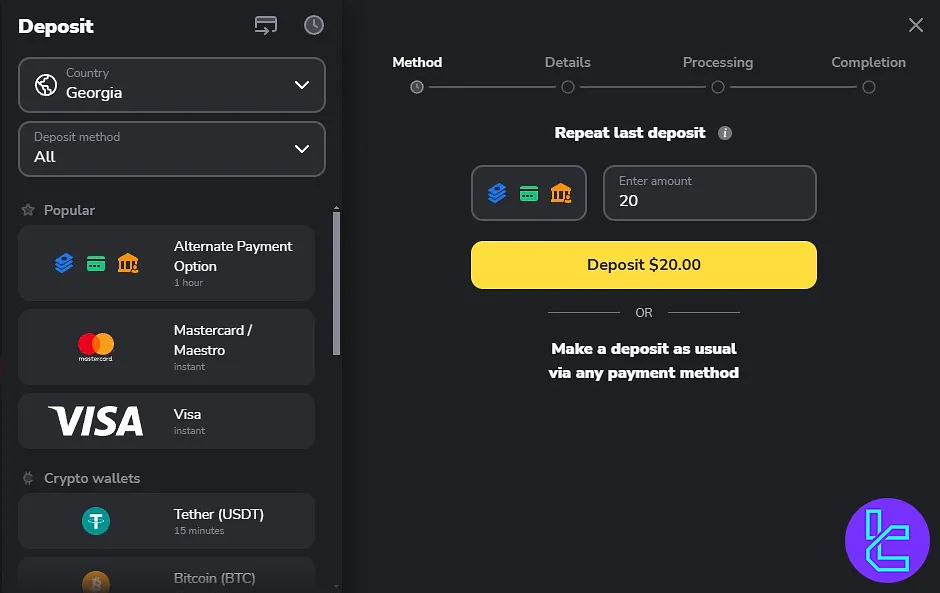
Task: Click the info icon next to Repeat last deposit
Action: coord(725,133)
